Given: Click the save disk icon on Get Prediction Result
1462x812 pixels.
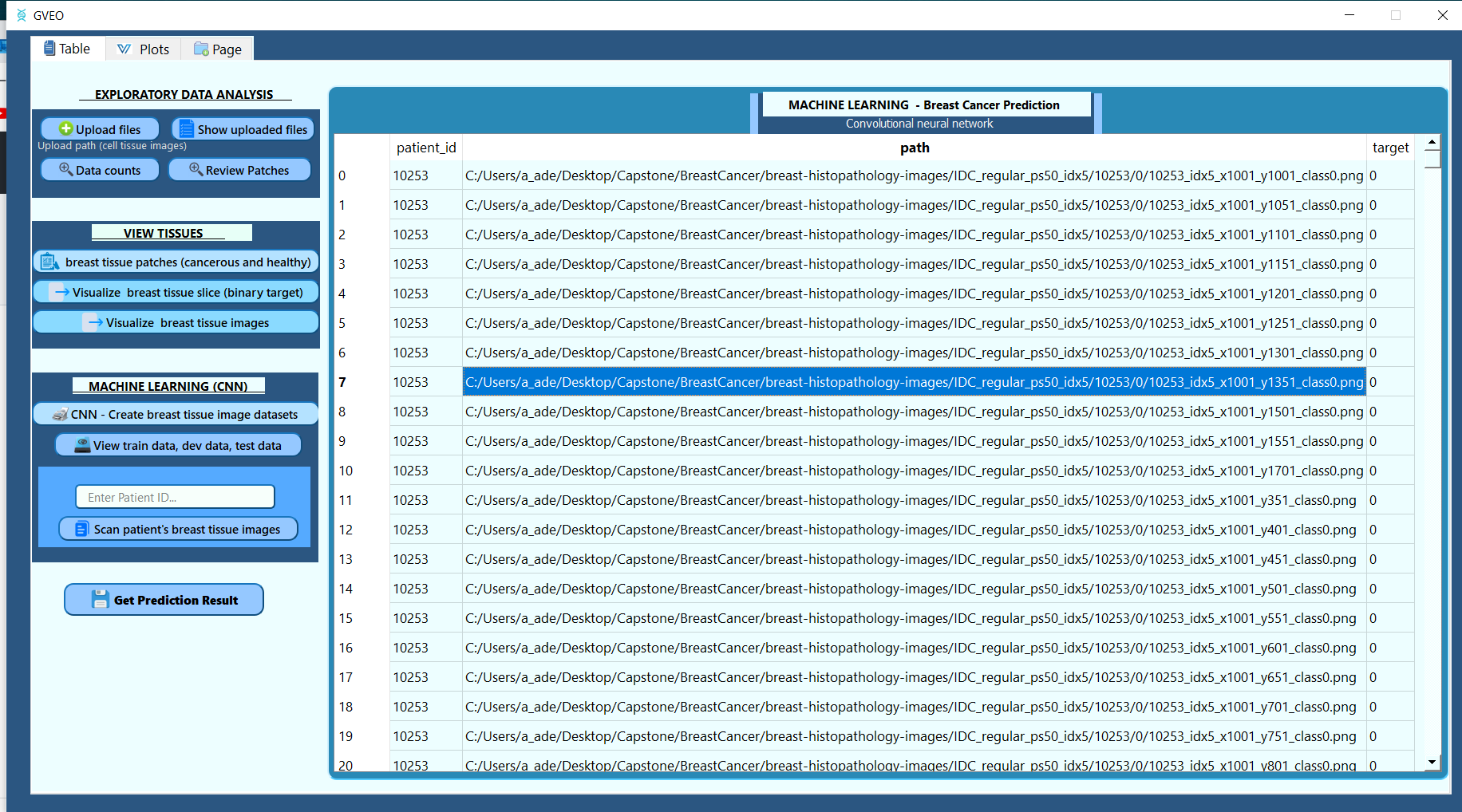Looking at the screenshot, I should click(101, 599).
